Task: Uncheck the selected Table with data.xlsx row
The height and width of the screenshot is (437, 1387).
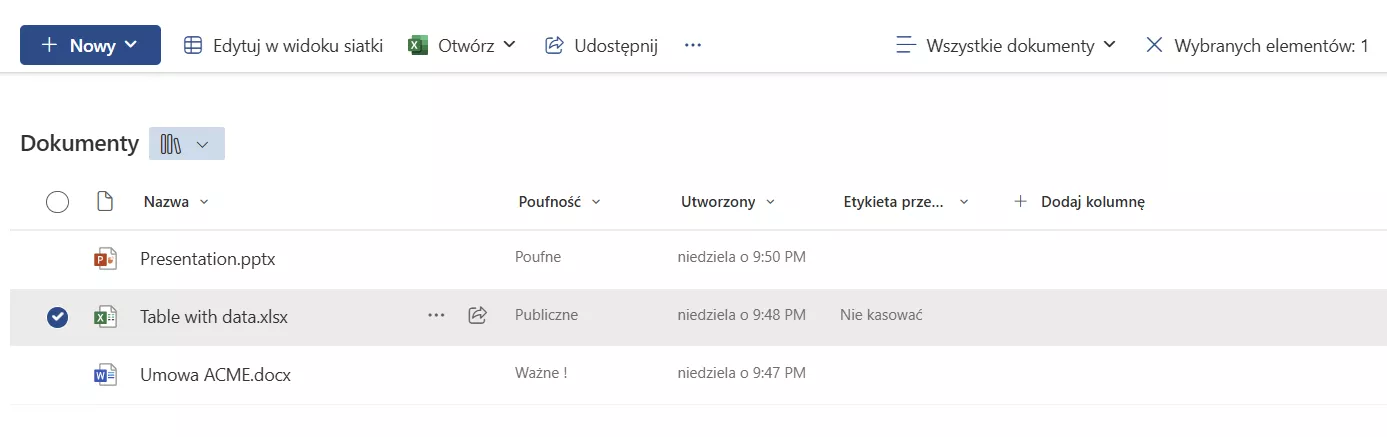Action: pyautogui.click(x=58, y=317)
